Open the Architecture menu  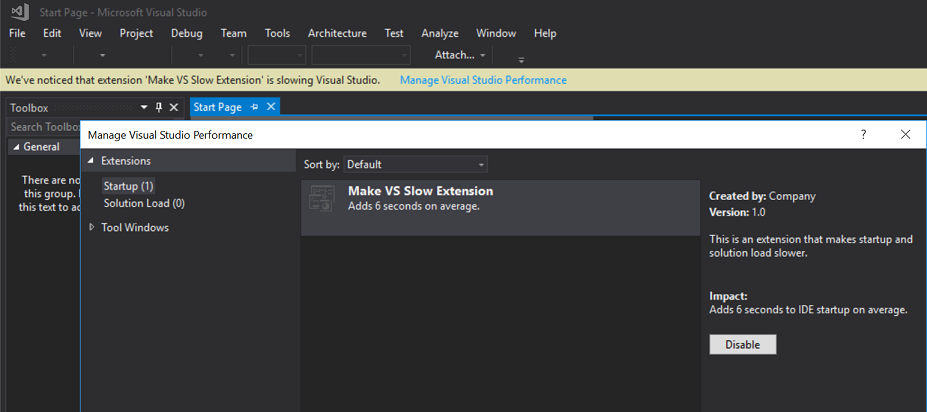337,33
